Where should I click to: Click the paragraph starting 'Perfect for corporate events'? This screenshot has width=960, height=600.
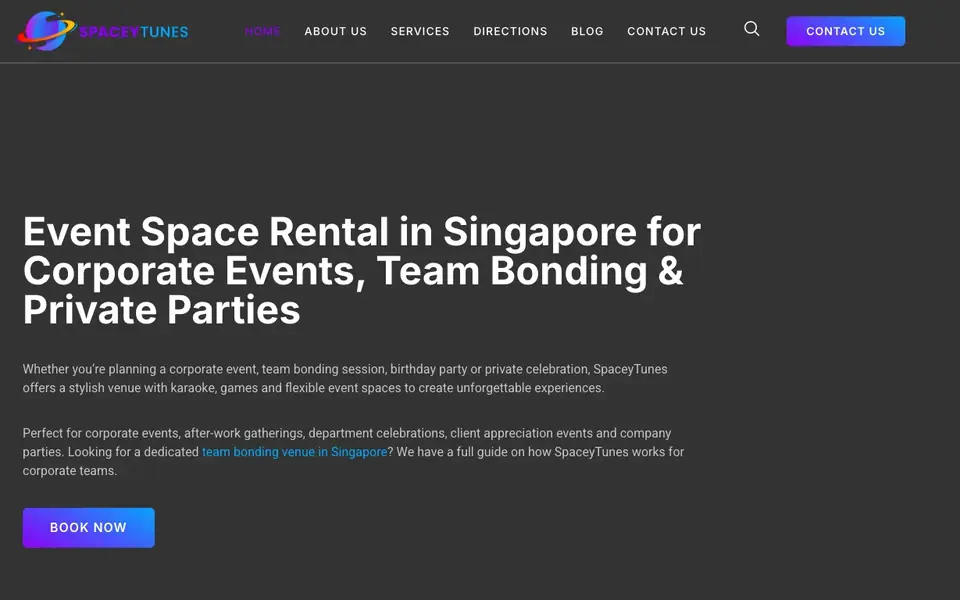coord(353,452)
